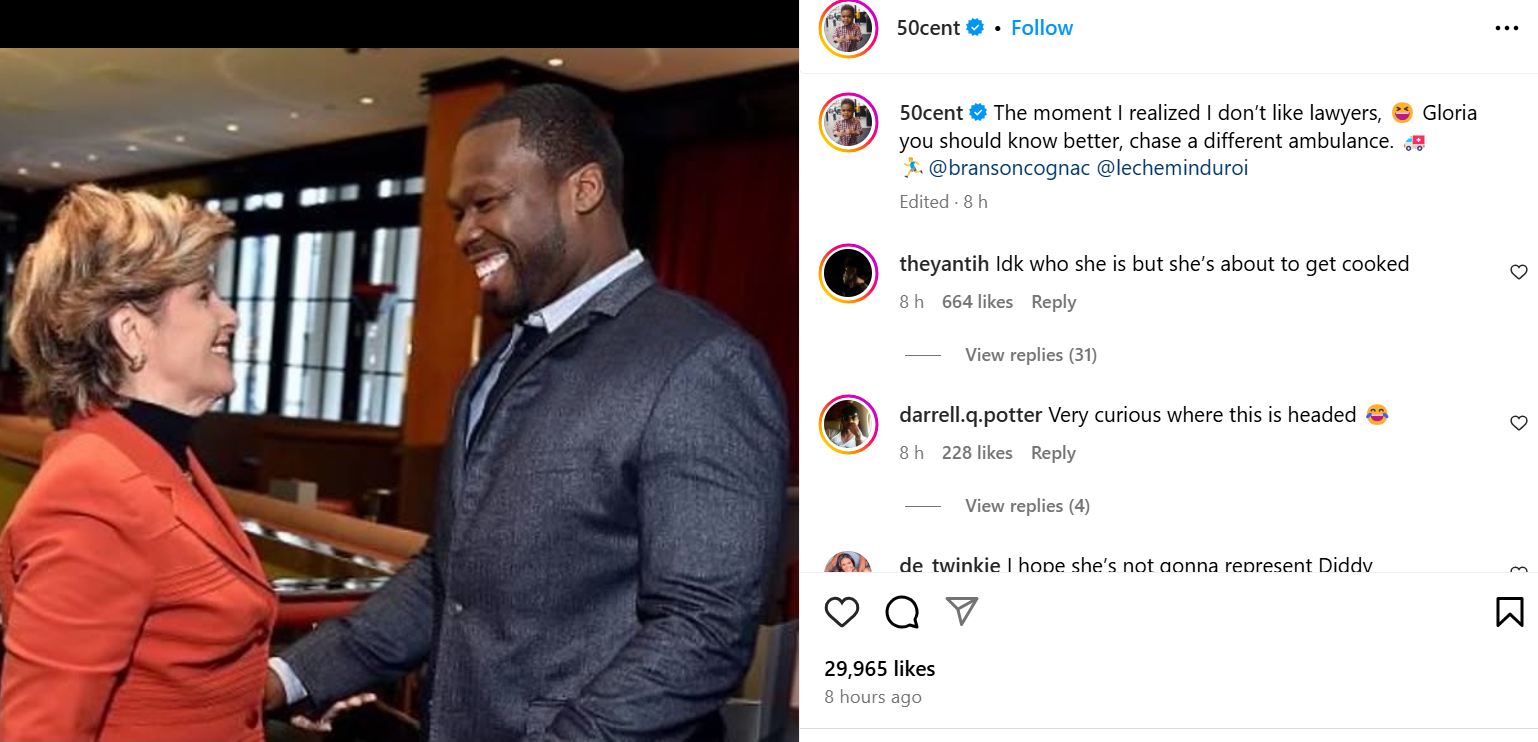Open the @lecheminduroi mention link

pyautogui.click(x=1172, y=168)
